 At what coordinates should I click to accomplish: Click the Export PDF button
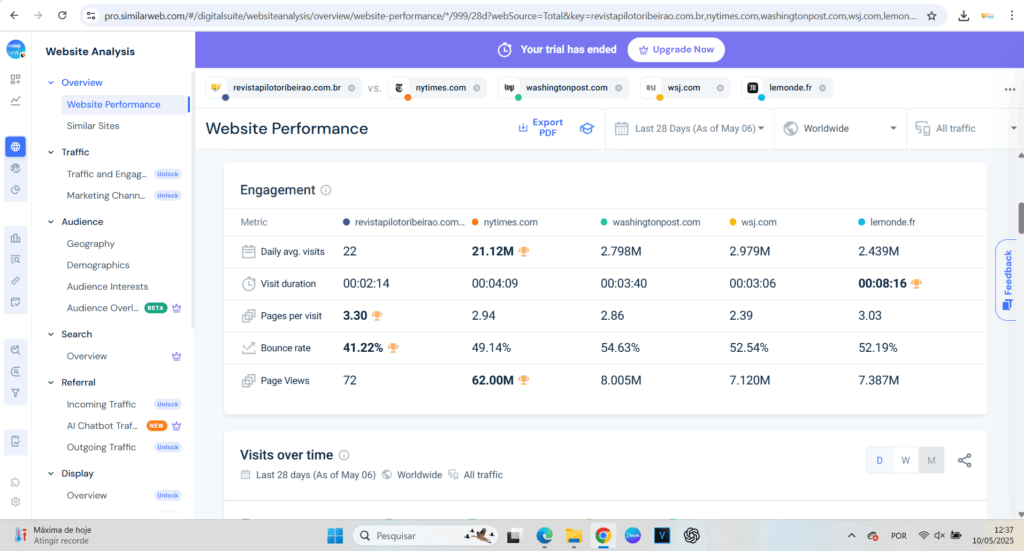click(x=540, y=128)
